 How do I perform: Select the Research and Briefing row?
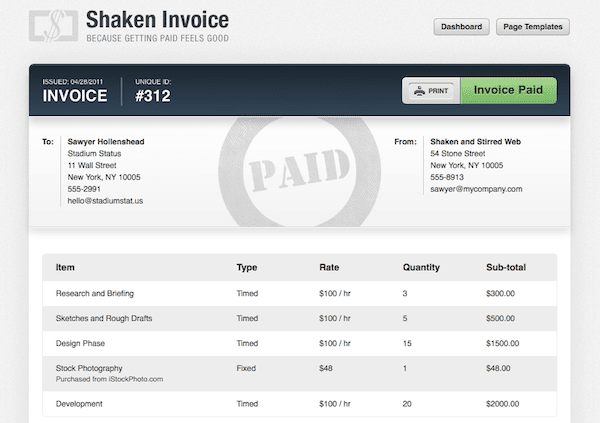click(x=95, y=294)
